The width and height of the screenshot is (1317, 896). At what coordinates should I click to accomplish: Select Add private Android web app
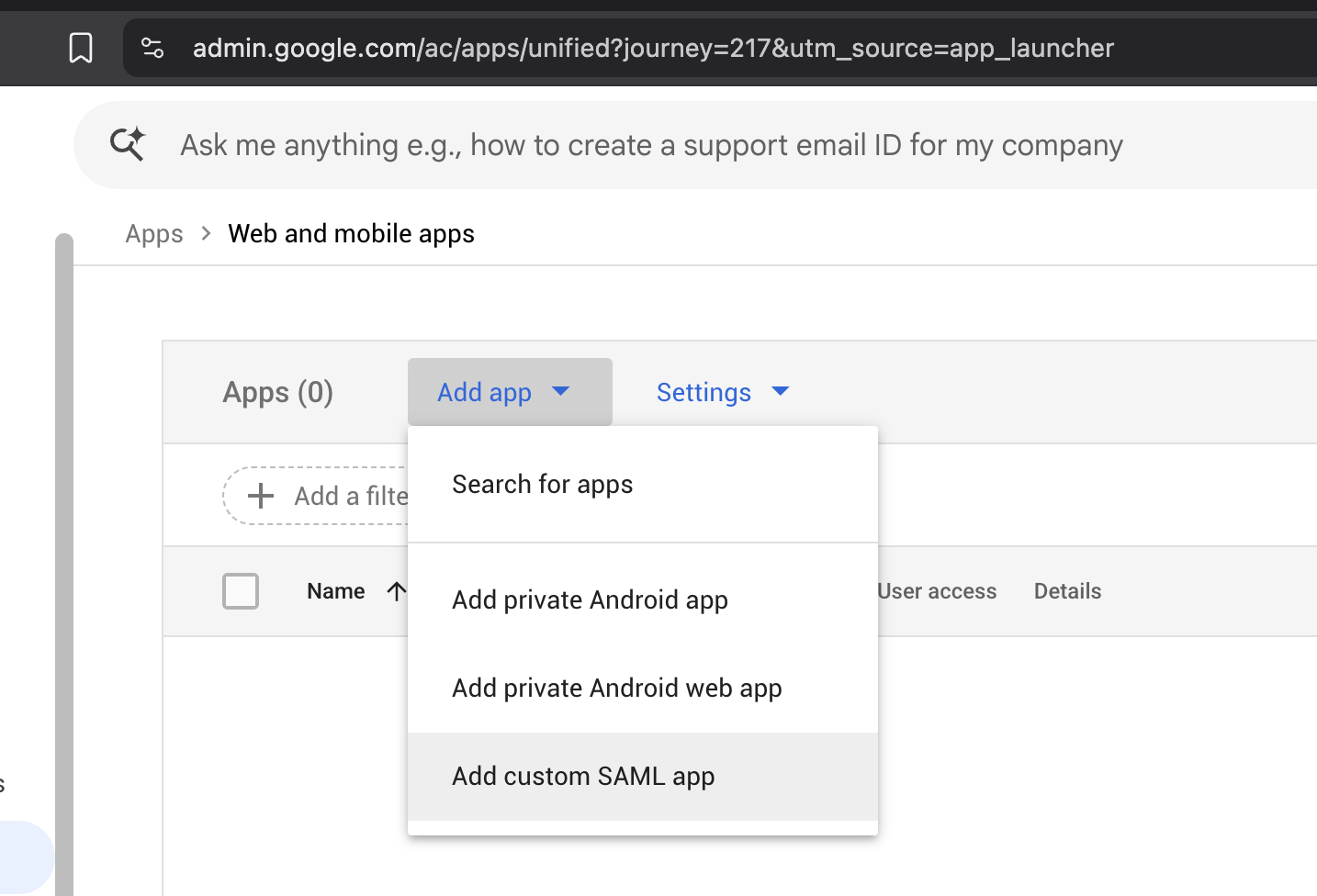pyautogui.click(x=643, y=688)
